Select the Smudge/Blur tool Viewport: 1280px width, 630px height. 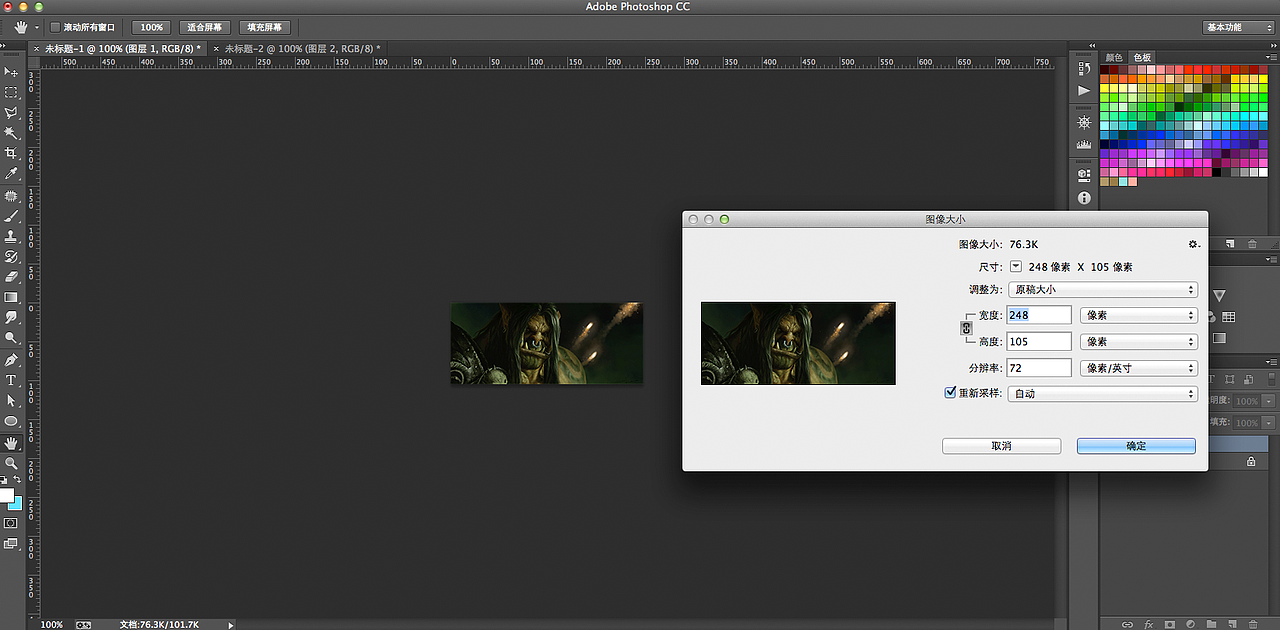pos(11,318)
